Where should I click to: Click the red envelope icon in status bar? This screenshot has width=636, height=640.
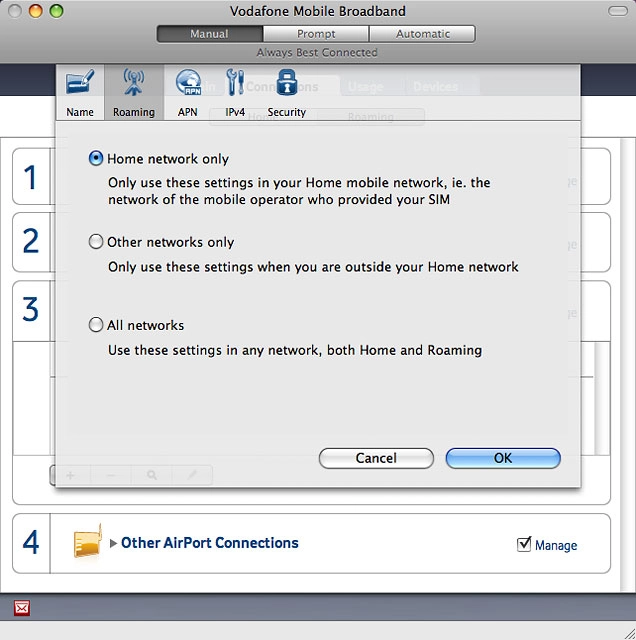[22, 608]
